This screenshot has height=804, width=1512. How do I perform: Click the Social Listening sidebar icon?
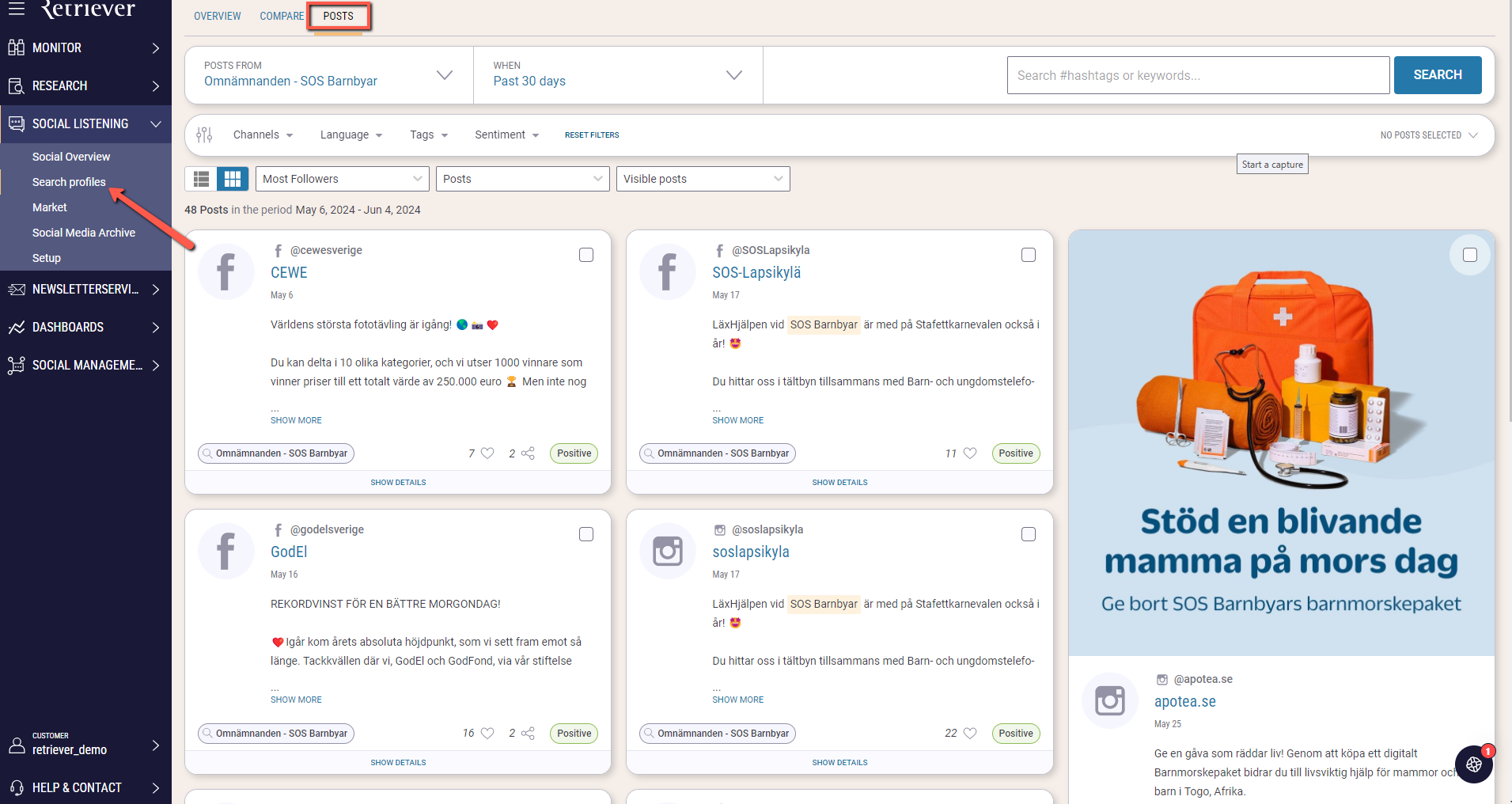[x=17, y=123]
